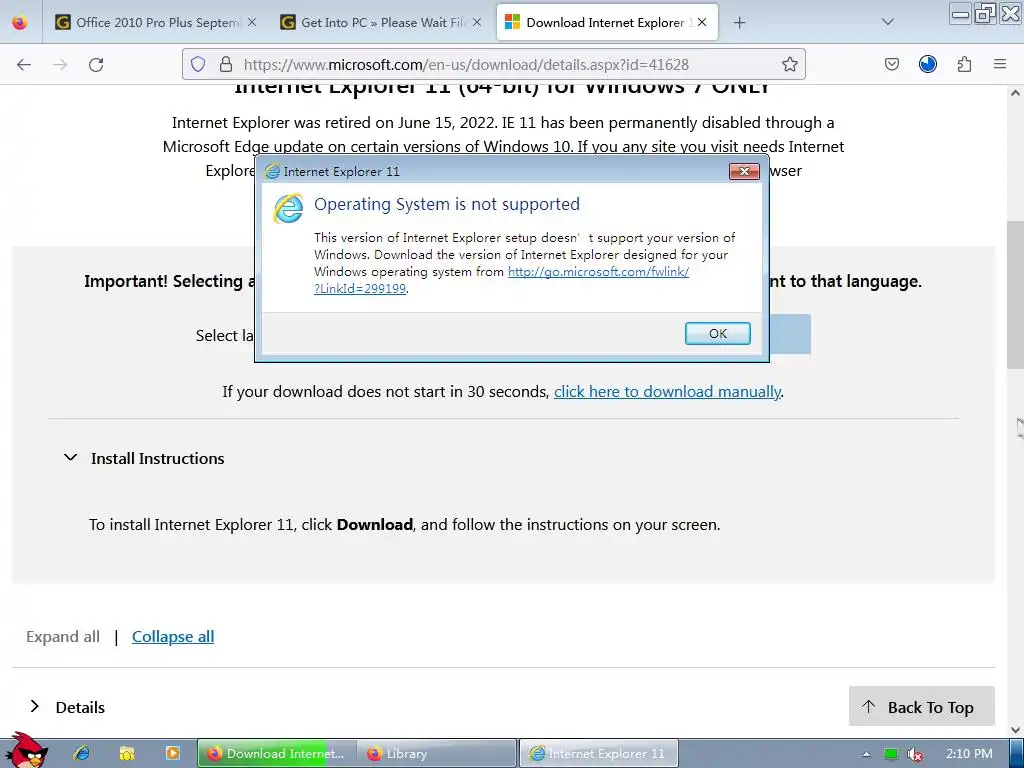The width and height of the screenshot is (1024, 768).
Task: Click the page vertical scrollbar thumb
Action: [1016, 295]
